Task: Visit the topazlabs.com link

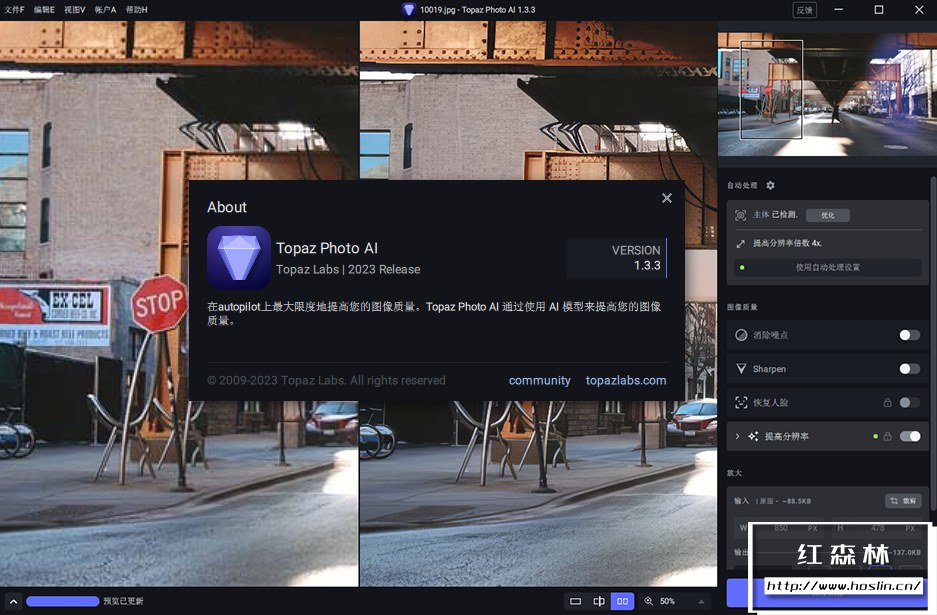Action: [626, 381]
